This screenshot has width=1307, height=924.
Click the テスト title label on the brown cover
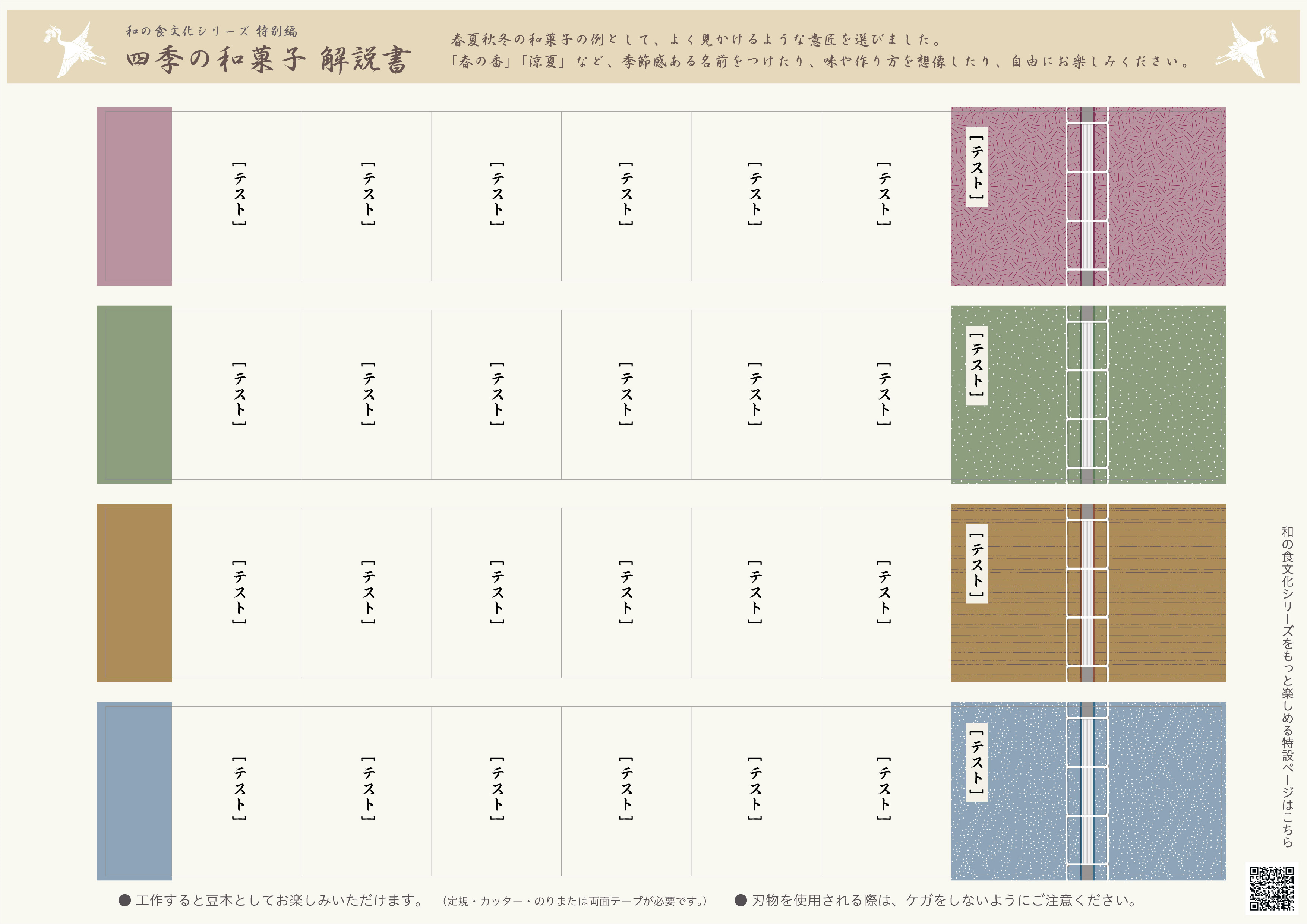click(x=977, y=563)
